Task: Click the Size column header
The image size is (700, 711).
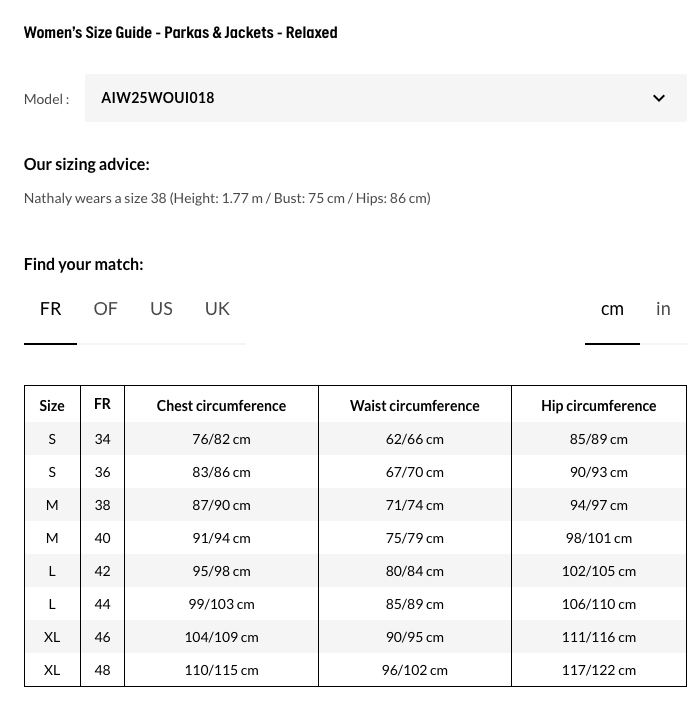Action: 52,405
